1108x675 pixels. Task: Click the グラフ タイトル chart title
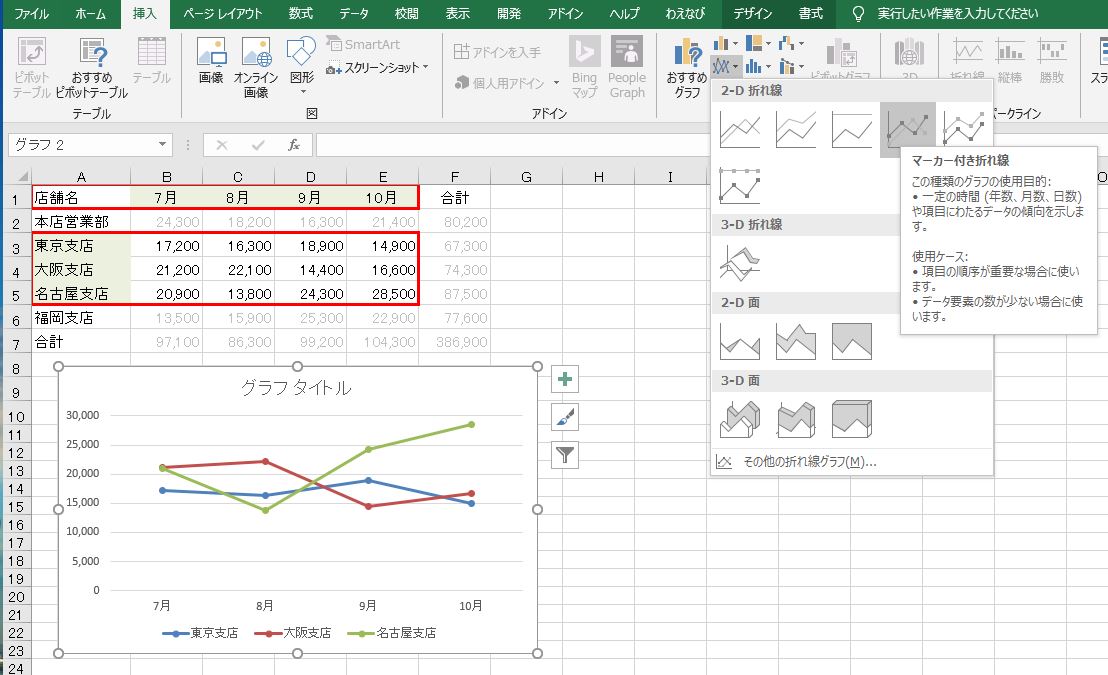click(x=296, y=387)
